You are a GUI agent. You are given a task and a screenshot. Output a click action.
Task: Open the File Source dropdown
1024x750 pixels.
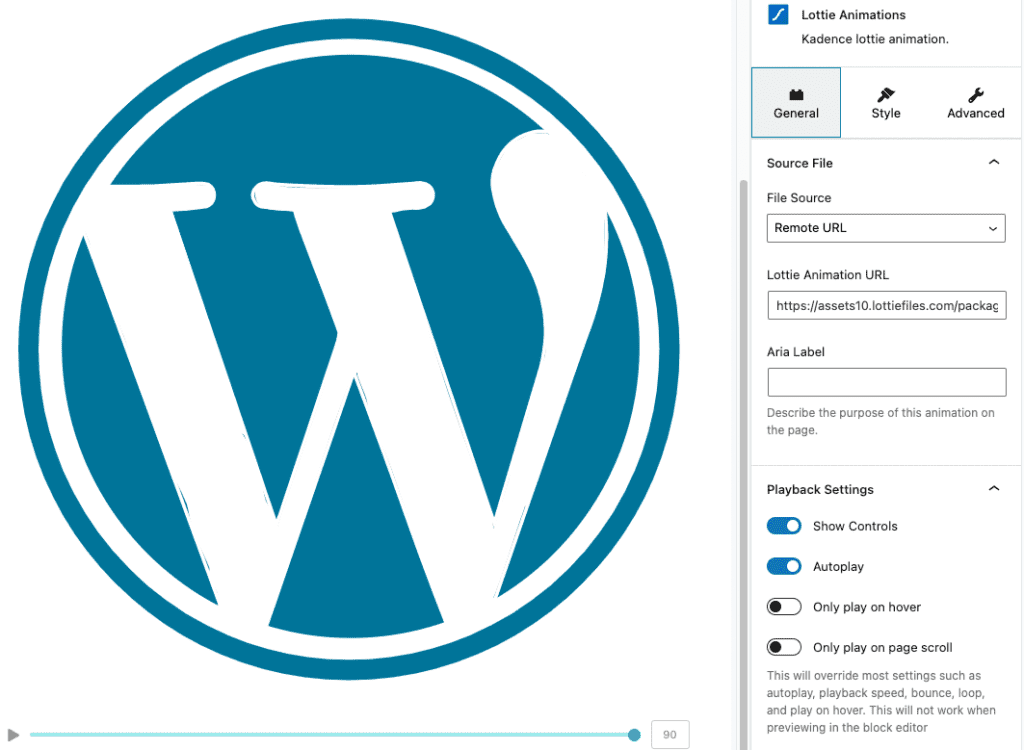pos(886,228)
